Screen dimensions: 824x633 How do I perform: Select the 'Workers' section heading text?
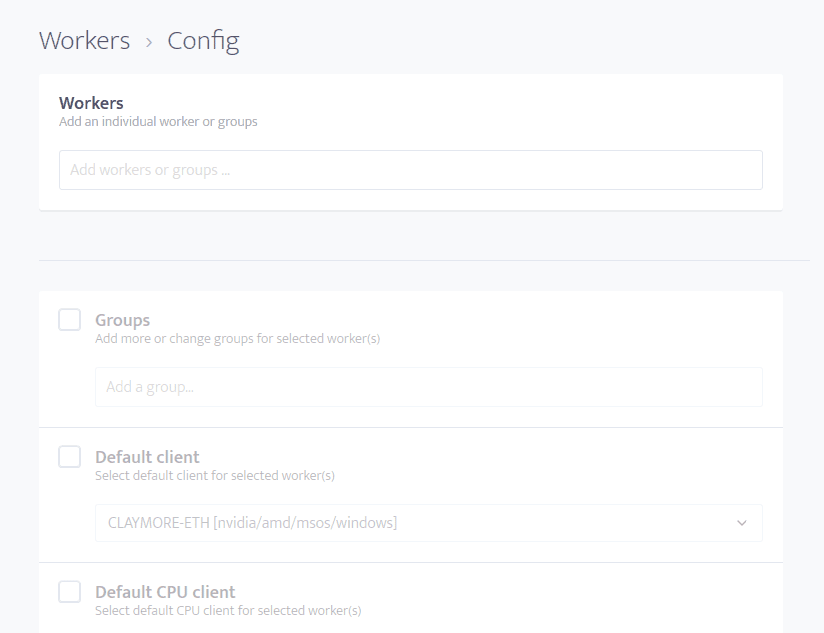point(91,103)
